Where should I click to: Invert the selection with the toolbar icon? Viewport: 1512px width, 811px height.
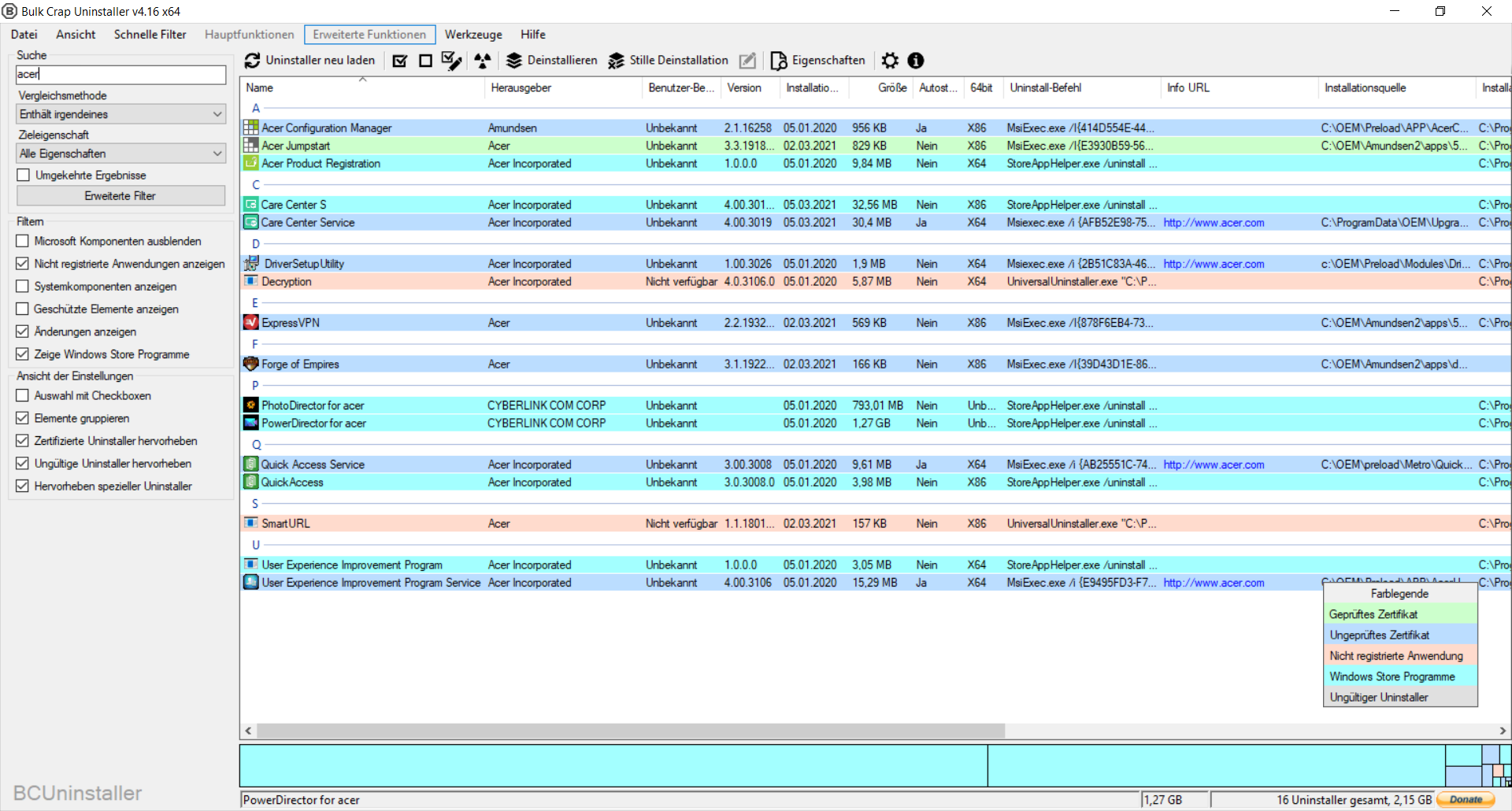point(452,61)
